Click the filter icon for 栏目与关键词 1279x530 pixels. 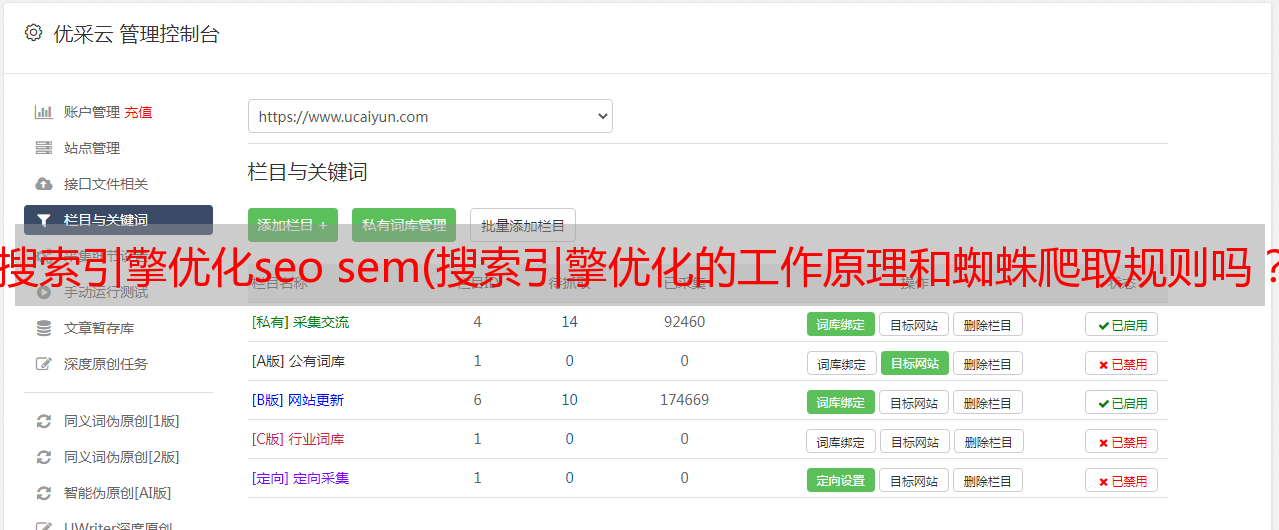click(x=44, y=220)
